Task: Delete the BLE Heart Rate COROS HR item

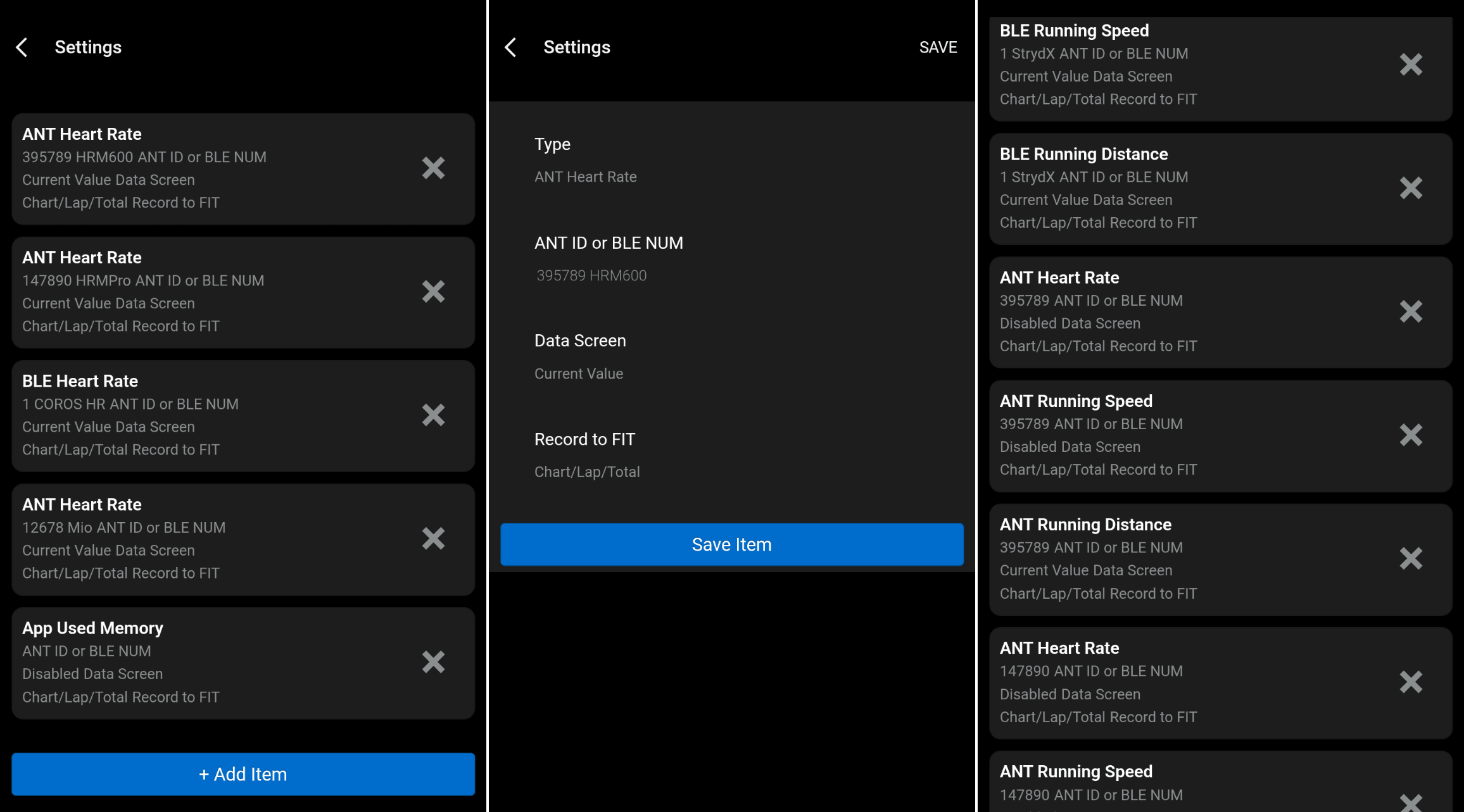Action: [x=434, y=415]
